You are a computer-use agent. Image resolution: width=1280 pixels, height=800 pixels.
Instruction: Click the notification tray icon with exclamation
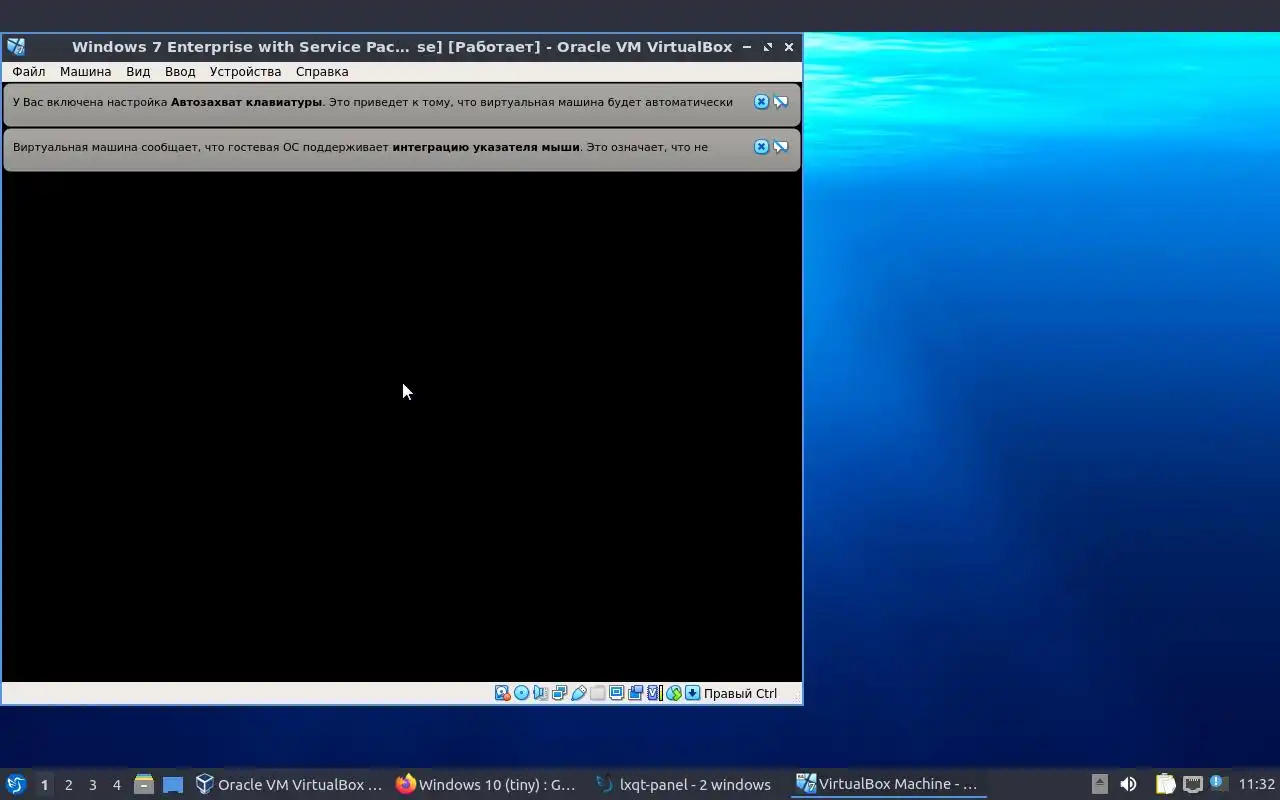(1218, 784)
